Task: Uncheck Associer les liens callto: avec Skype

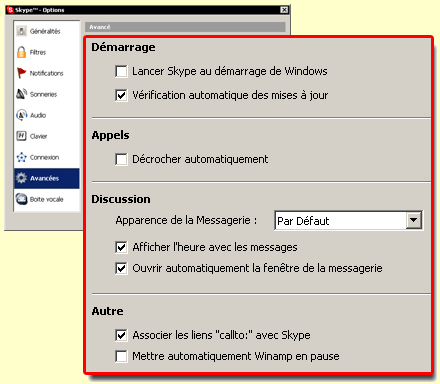Action: pos(121,335)
